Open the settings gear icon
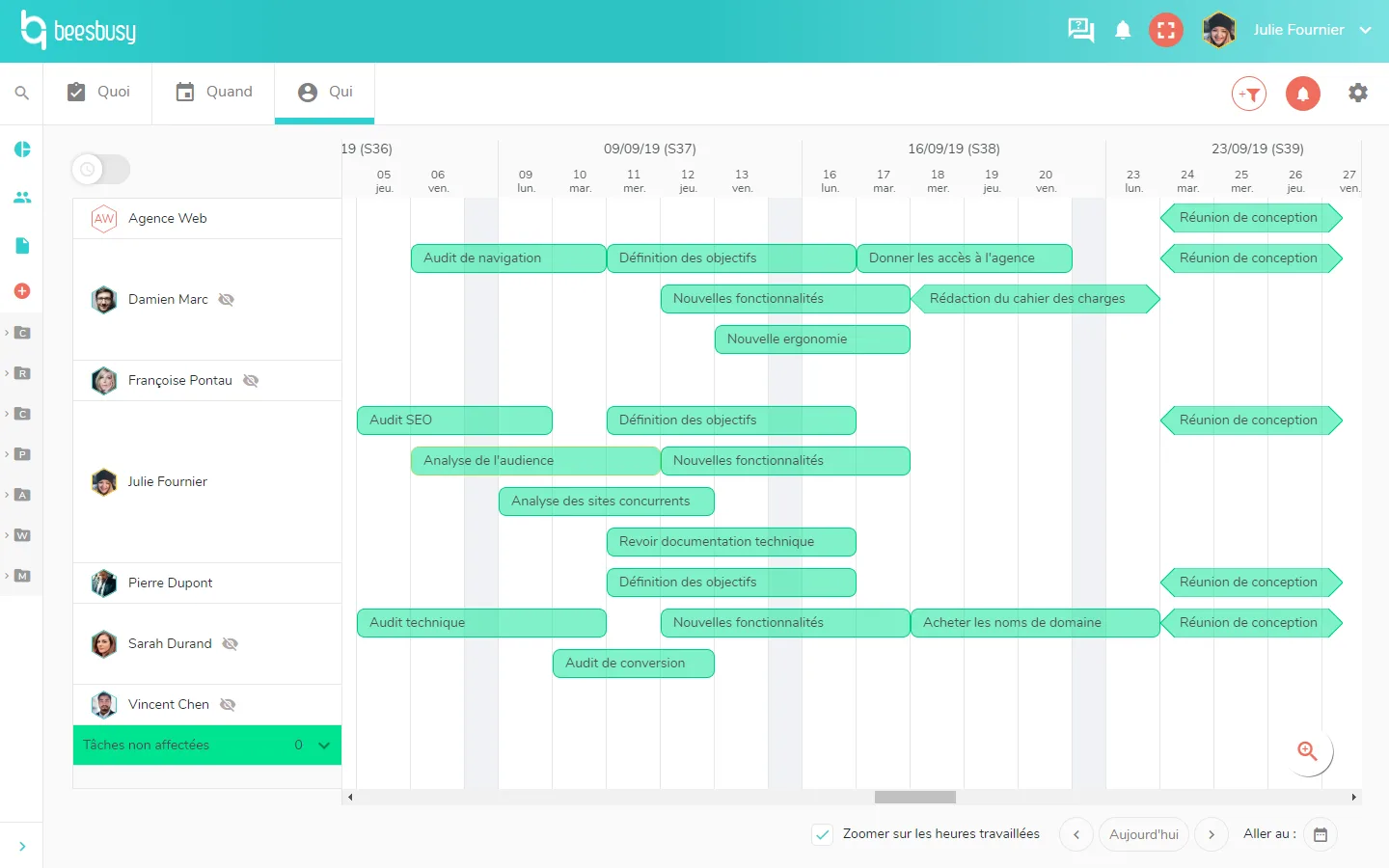 (1358, 93)
